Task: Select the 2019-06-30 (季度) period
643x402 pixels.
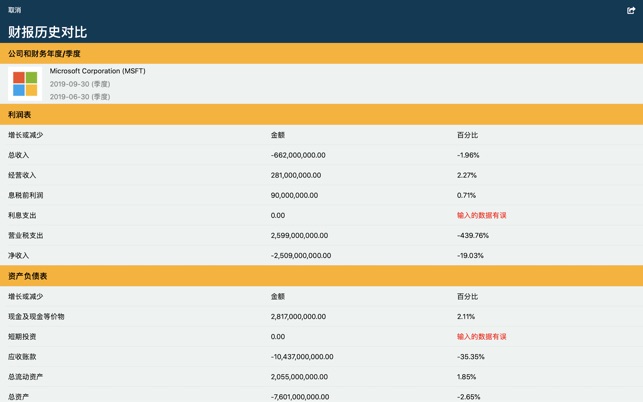Action: pyautogui.click(x=80, y=96)
